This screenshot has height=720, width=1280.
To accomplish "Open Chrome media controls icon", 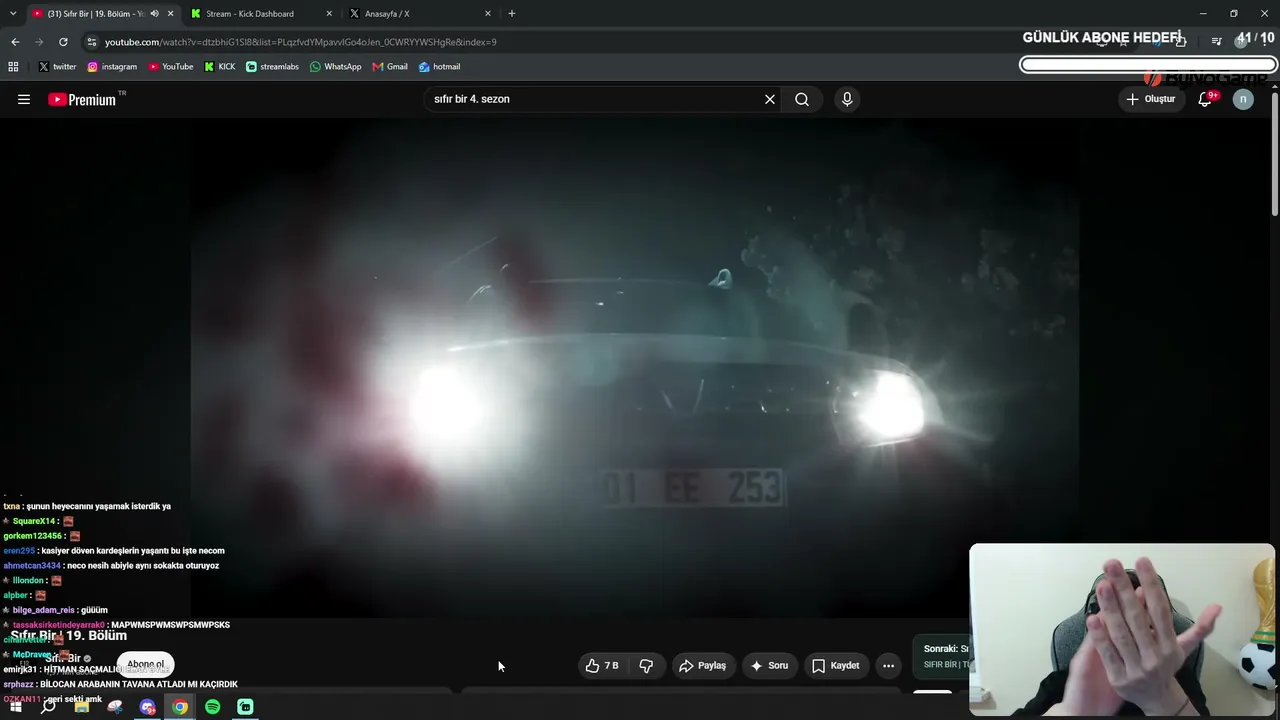I will click(x=1216, y=42).
